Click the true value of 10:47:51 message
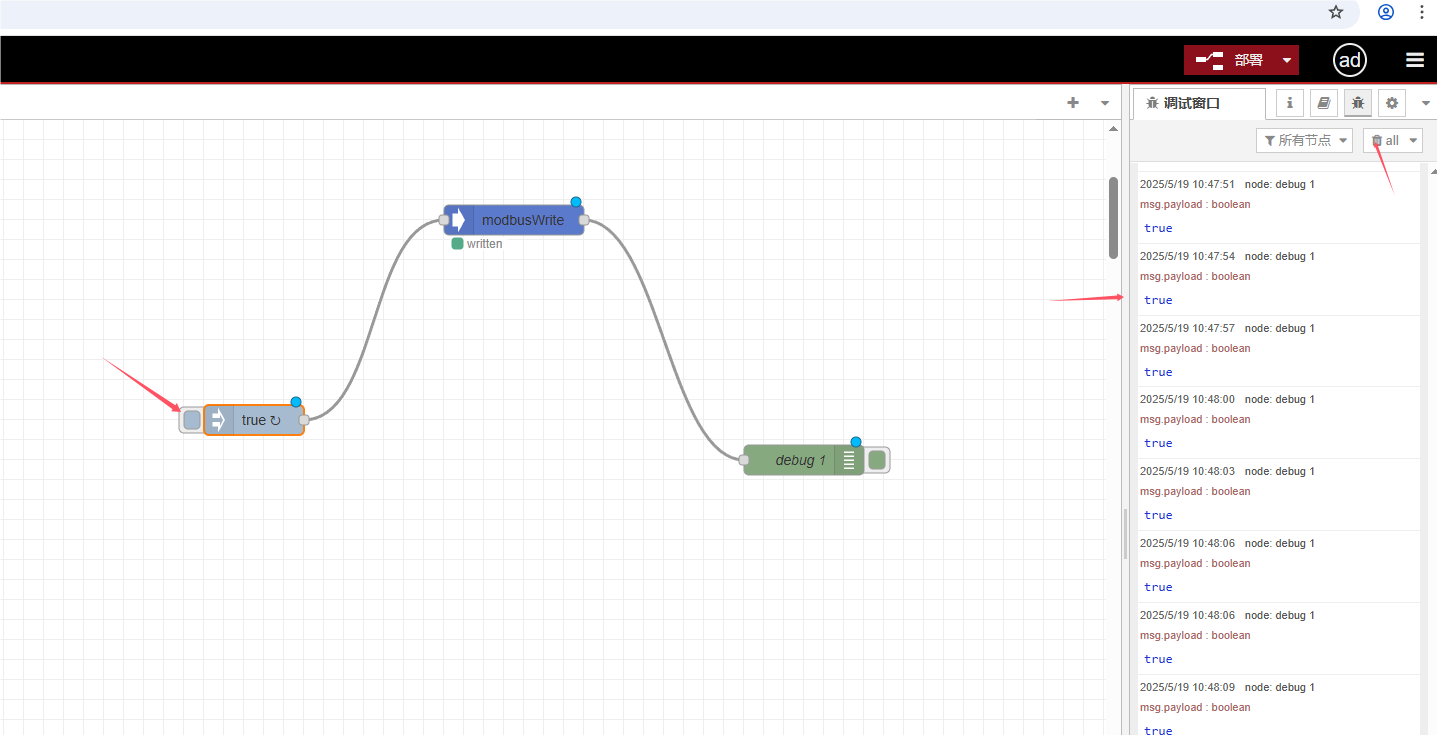 [1158, 228]
